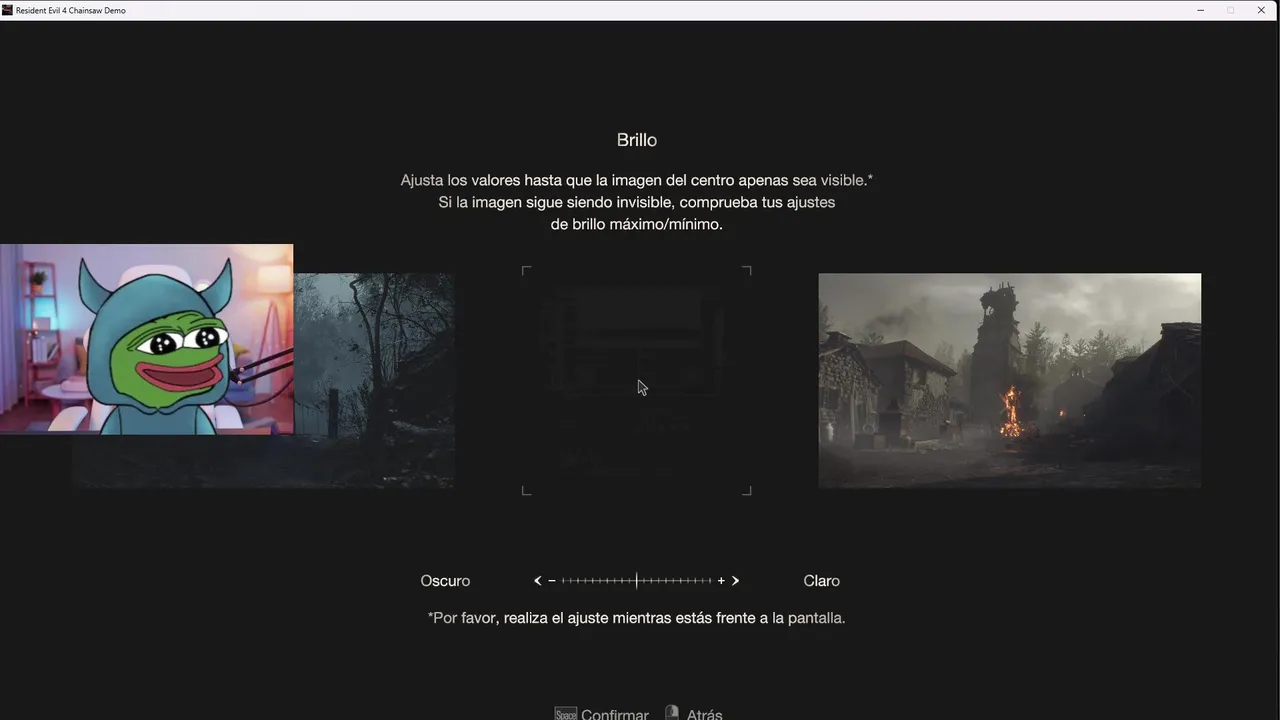
Task: Close the Resident Evil 4 window
Action: (1261, 10)
